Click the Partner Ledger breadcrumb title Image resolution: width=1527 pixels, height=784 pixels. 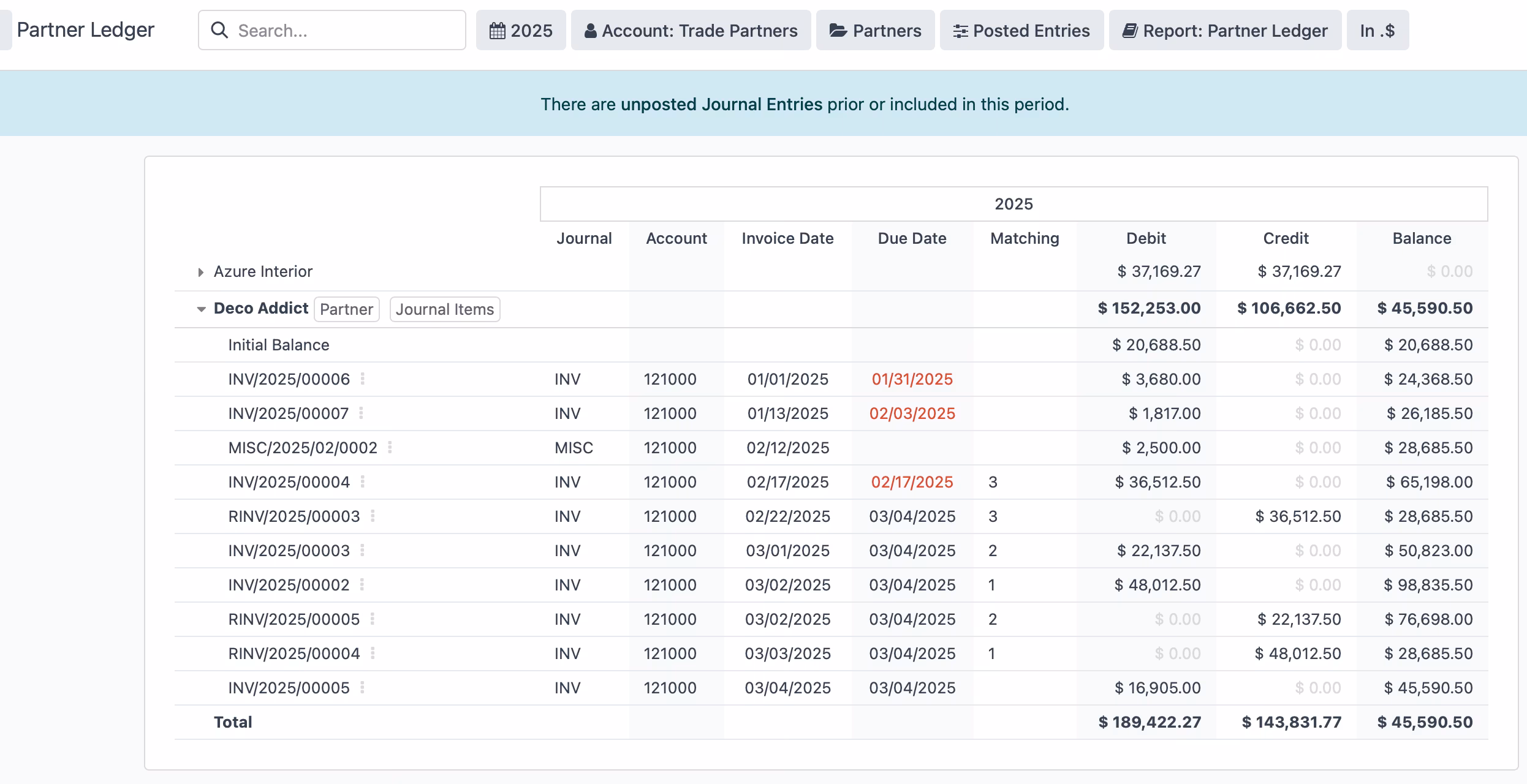pyautogui.click(x=85, y=29)
